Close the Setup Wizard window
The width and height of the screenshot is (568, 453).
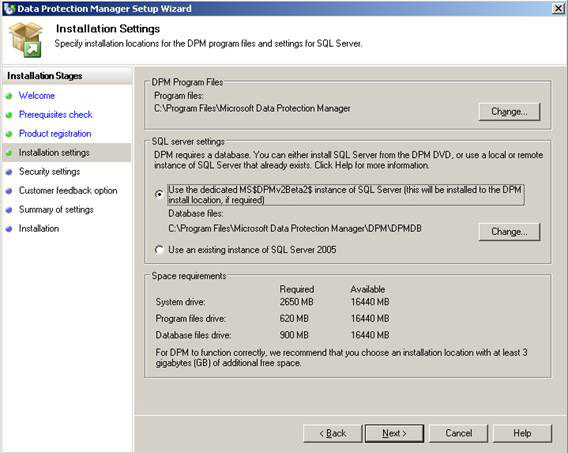(x=558, y=8)
